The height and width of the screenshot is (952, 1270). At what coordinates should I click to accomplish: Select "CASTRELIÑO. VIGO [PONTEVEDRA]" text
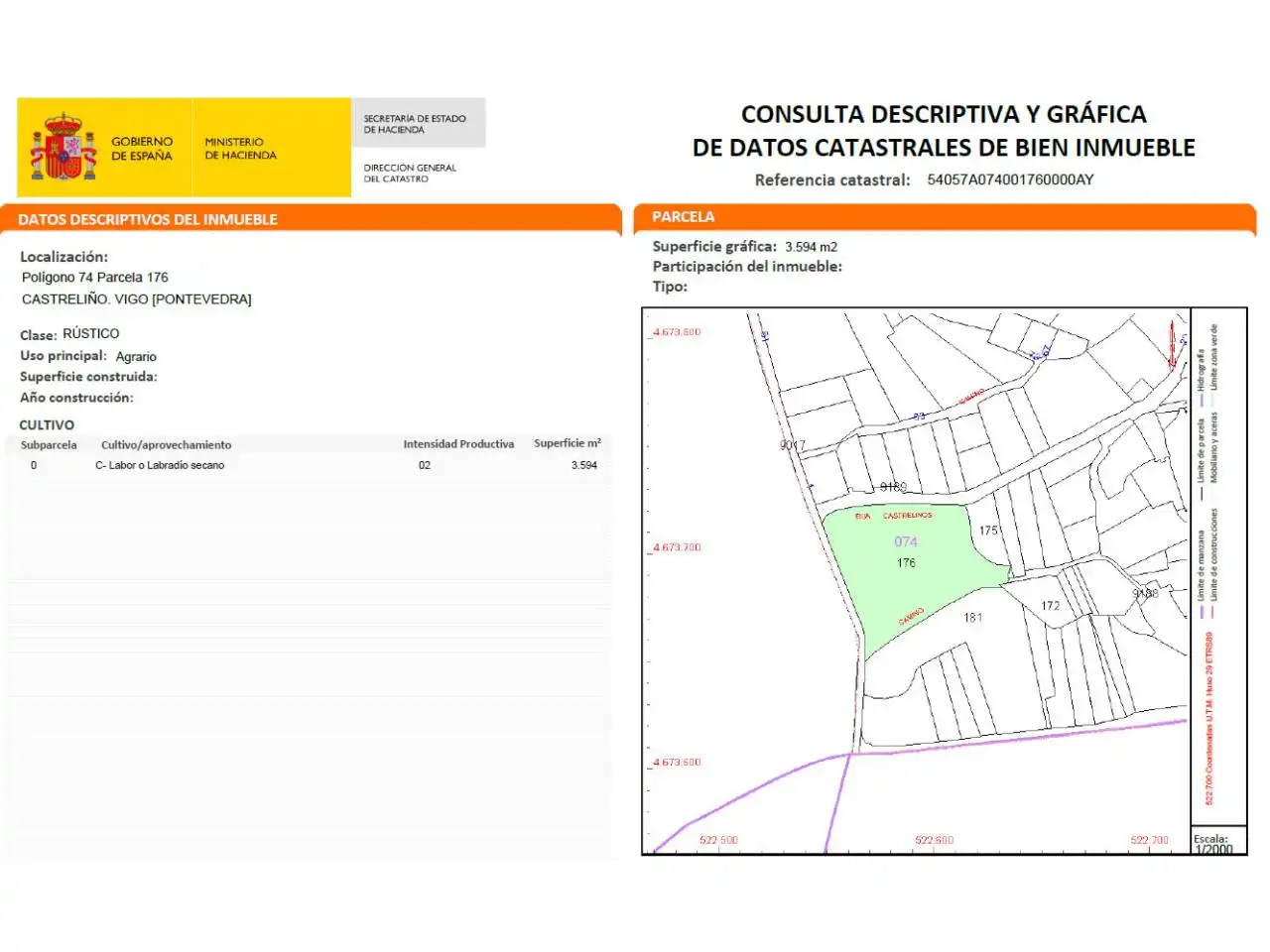[137, 299]
